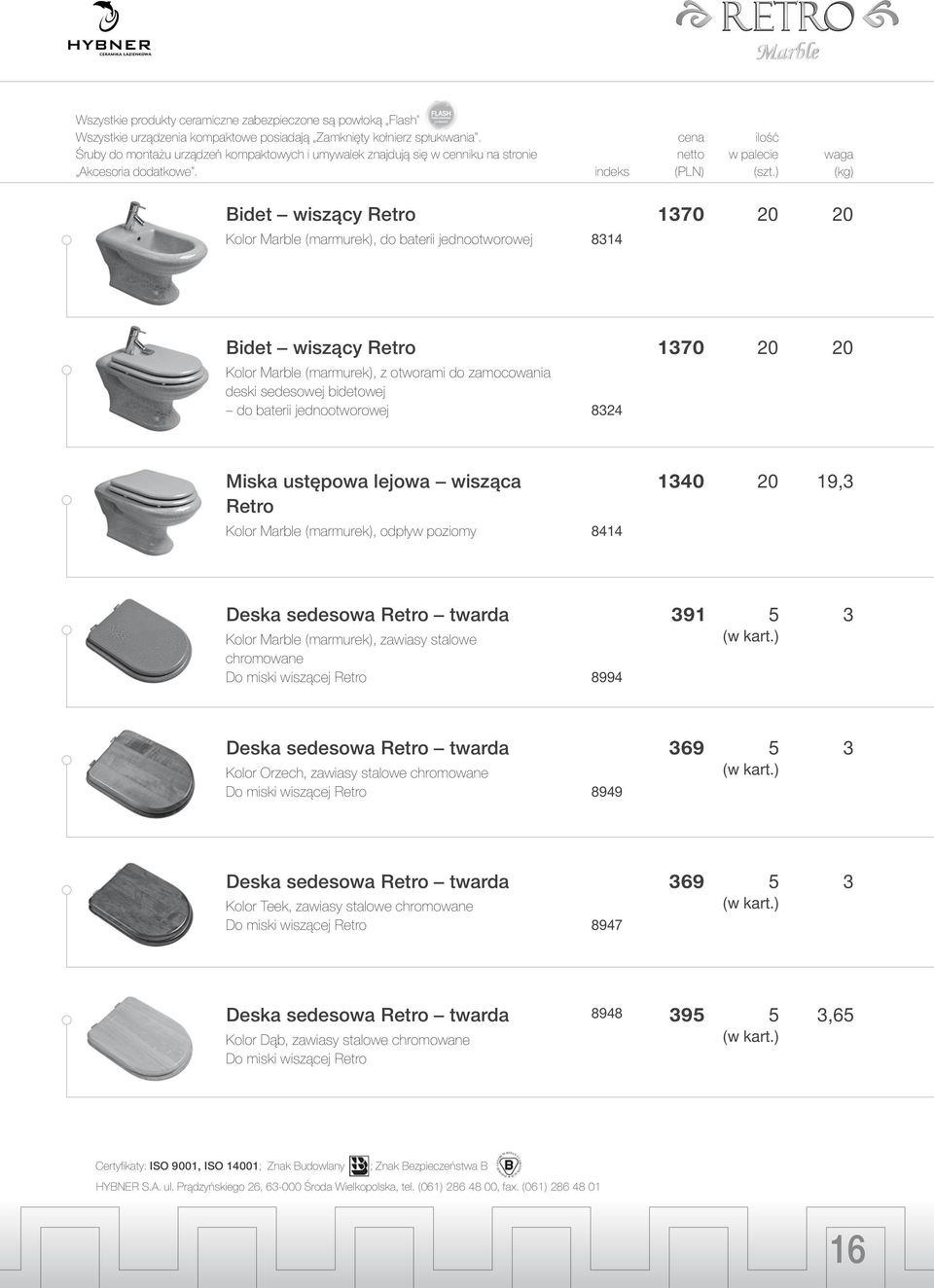This screenshot has height=1288, width=934.
Task: Select circle marker beside Miska ustępowa lejowa
Action: pos(66,500)
